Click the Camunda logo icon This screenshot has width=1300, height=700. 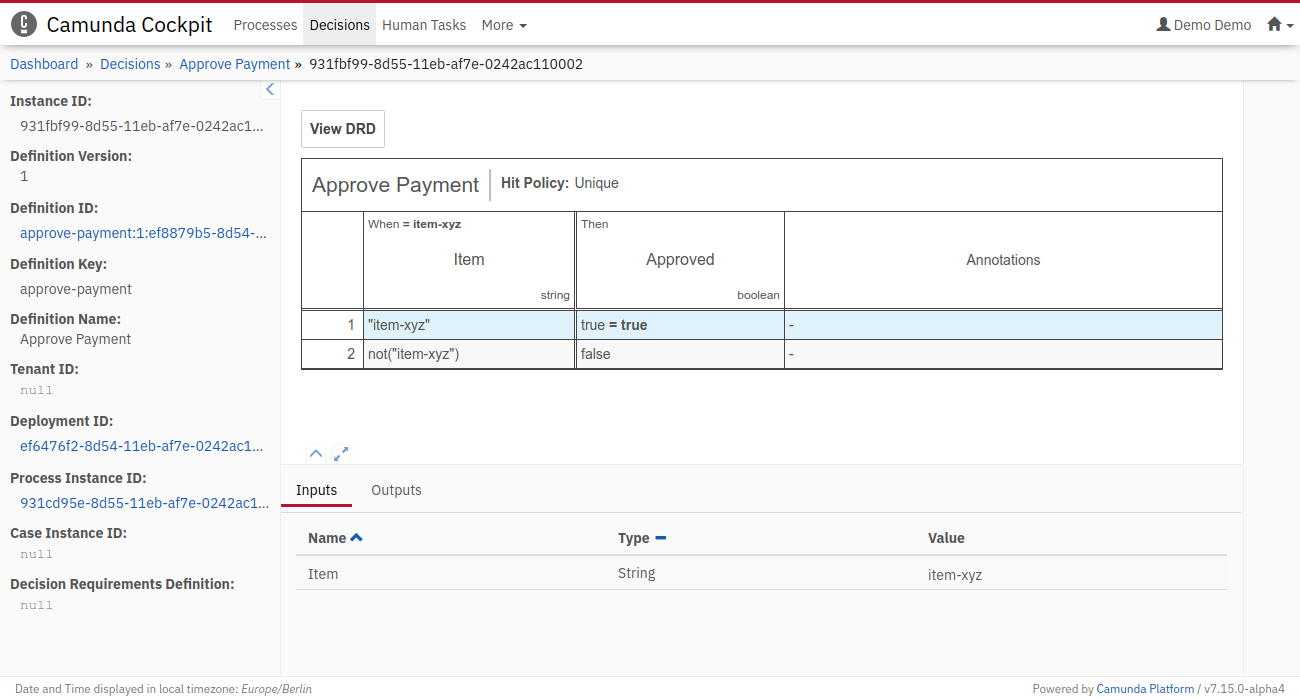point(24,25)
